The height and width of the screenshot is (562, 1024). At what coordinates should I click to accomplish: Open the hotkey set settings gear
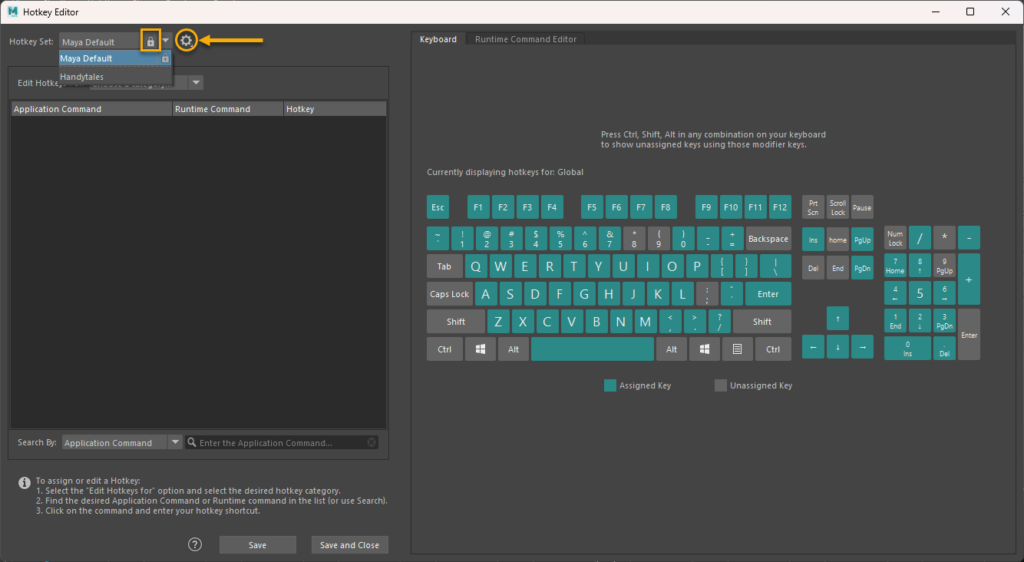(186, 40)
